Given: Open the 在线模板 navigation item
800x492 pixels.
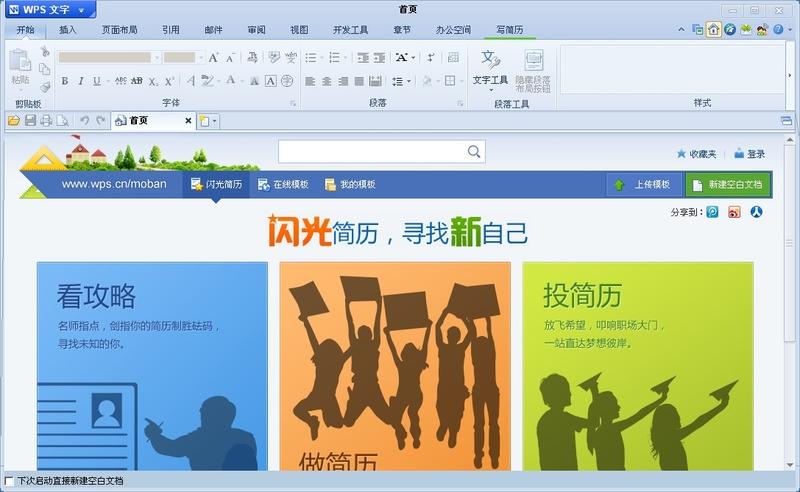Looking at the screenshot, I should (283, 184).
